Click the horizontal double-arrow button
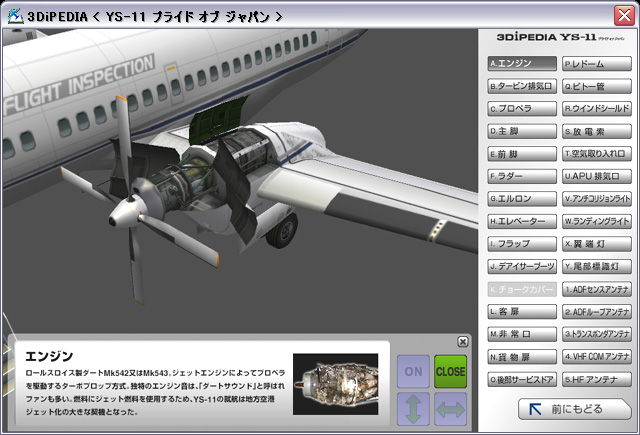Screen dimensions: 640x435 point(450,409)
